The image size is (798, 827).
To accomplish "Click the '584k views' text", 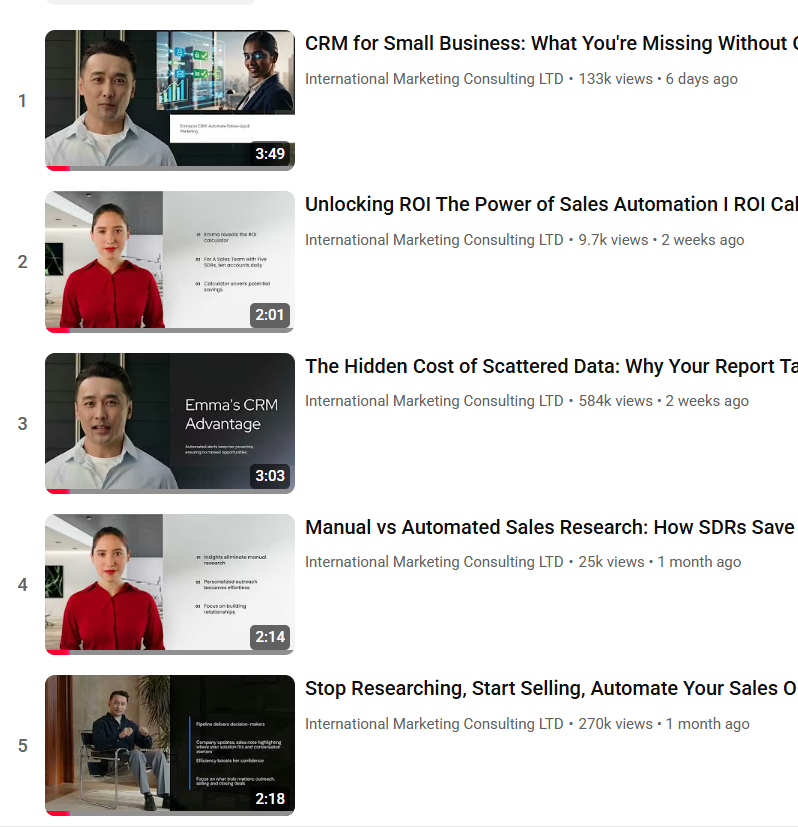I will pyautogui.click(x=616, y=401).
